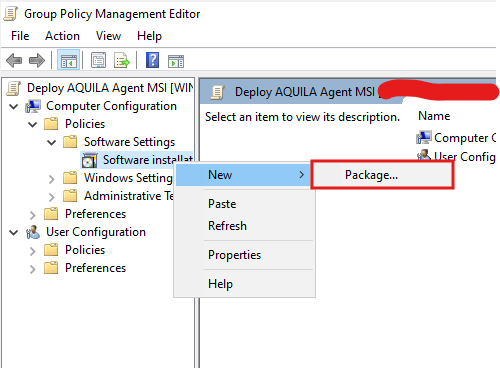Collapse the Computer Configuration node

(14, 107)
